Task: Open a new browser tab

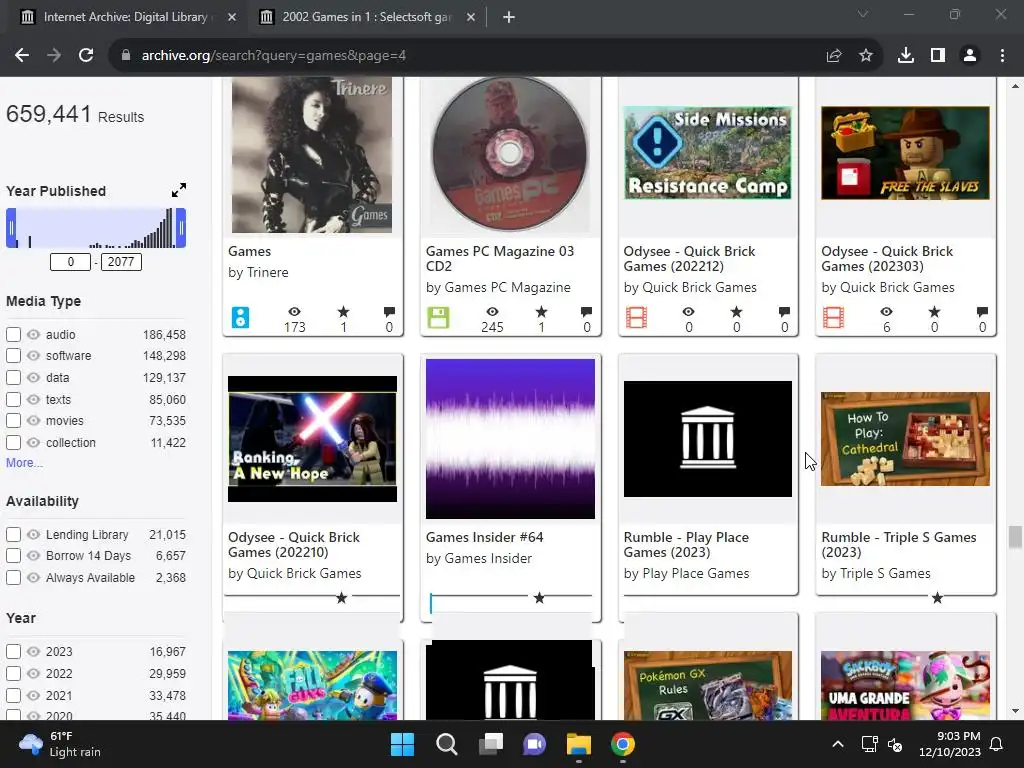Action: [509, 17]
